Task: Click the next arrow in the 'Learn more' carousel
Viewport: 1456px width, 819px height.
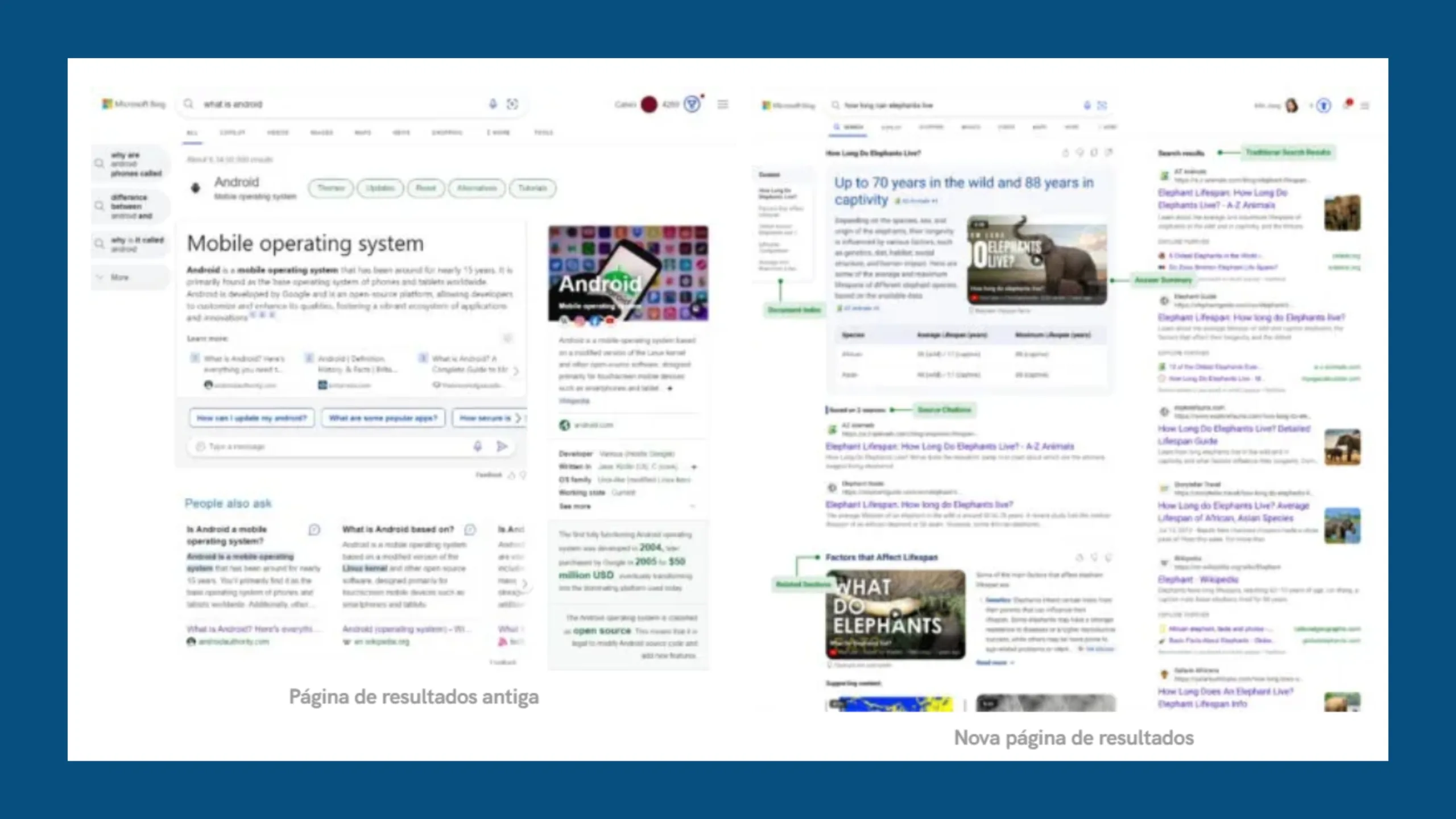Action: [515, 371]
